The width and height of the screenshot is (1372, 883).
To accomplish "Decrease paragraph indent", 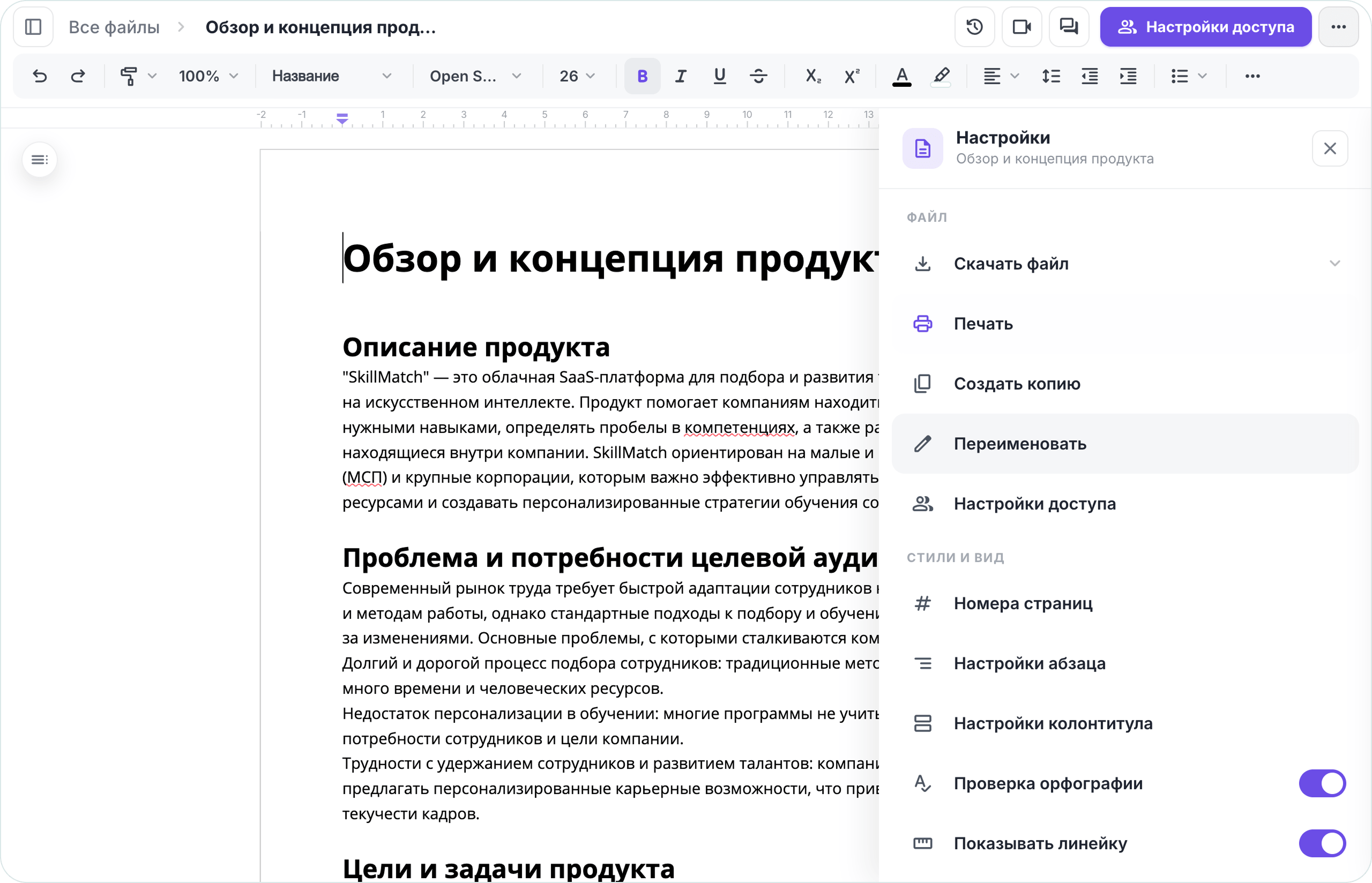I will click(1090, 76).
